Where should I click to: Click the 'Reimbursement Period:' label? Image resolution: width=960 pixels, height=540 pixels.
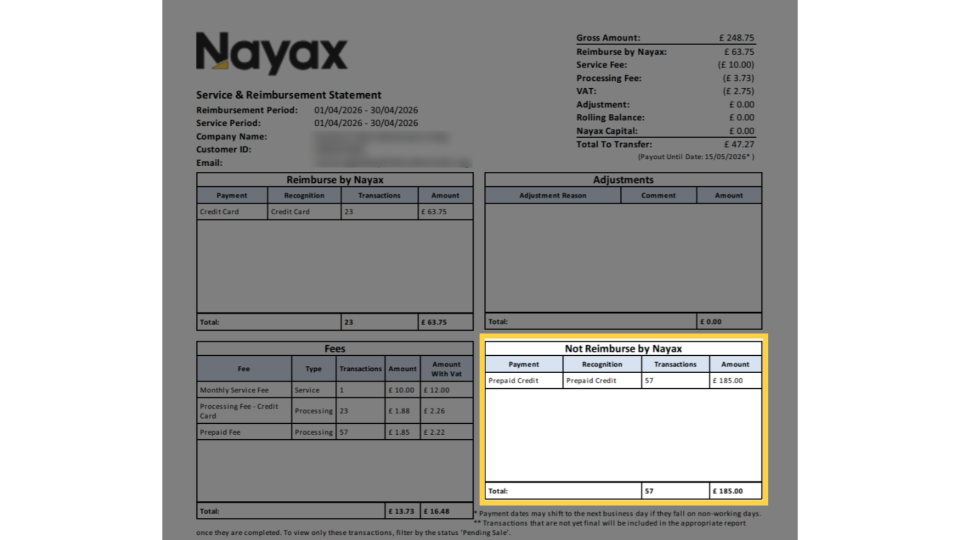[247, 110]
